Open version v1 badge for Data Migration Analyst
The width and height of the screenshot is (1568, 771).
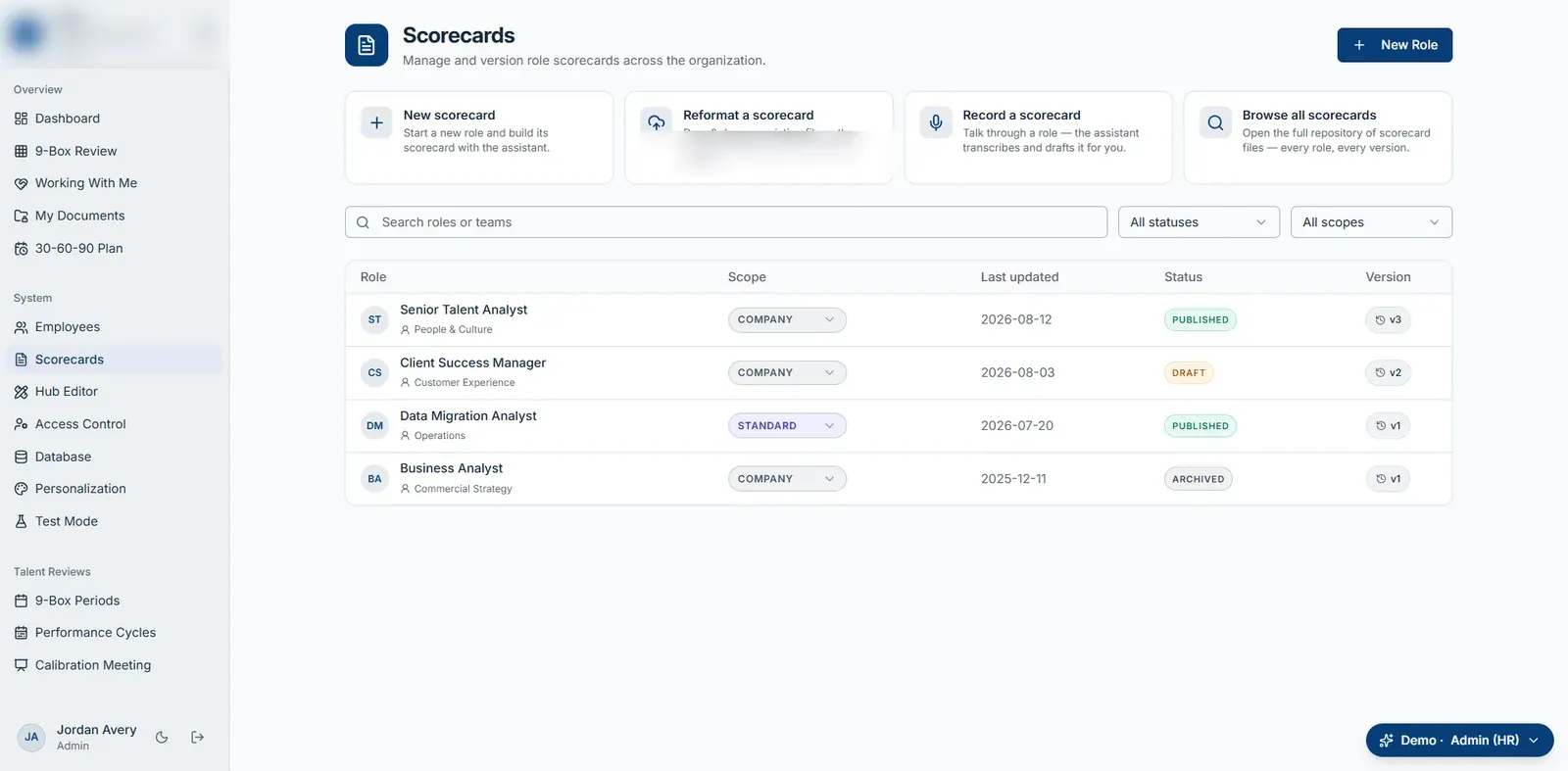pos(1388,426)
